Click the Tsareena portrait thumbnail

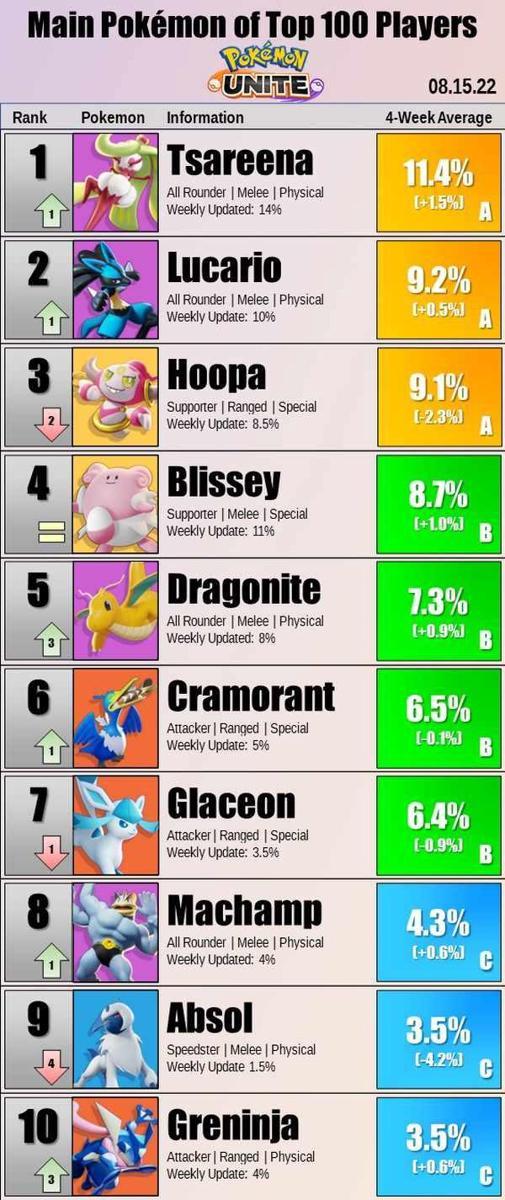pyautogui.click(x=116, y=184)
